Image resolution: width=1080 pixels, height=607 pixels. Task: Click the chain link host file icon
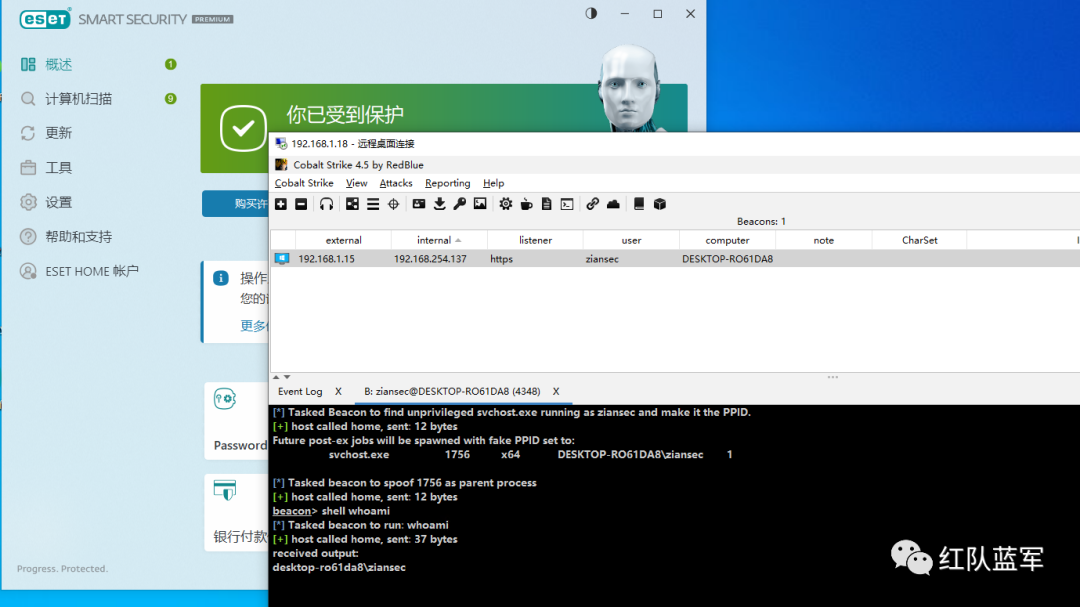[592, 204]
